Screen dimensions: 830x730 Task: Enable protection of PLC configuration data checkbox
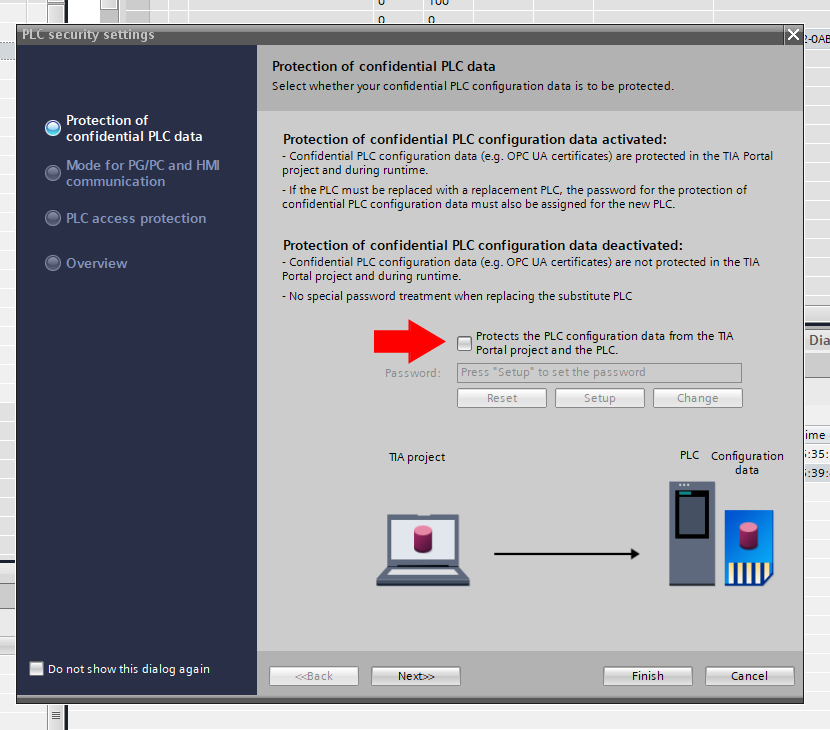tap(464, 343)
